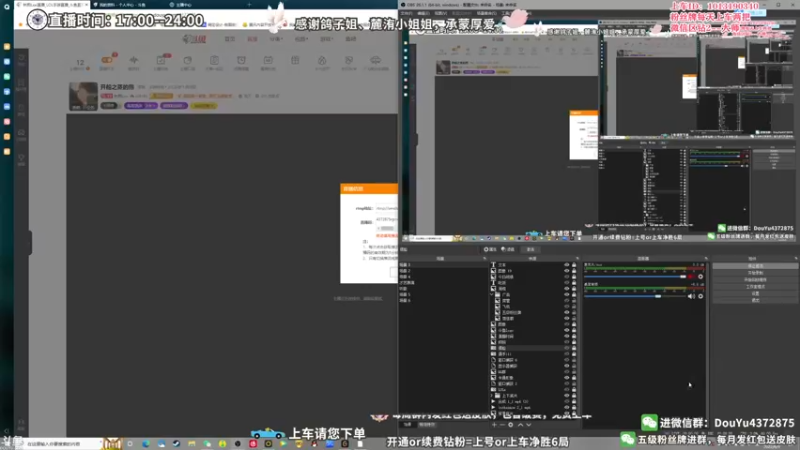Screen dimensions: 800x450
Task: Click the pink icon in left sidebar
Action: (x=7, y=121)
